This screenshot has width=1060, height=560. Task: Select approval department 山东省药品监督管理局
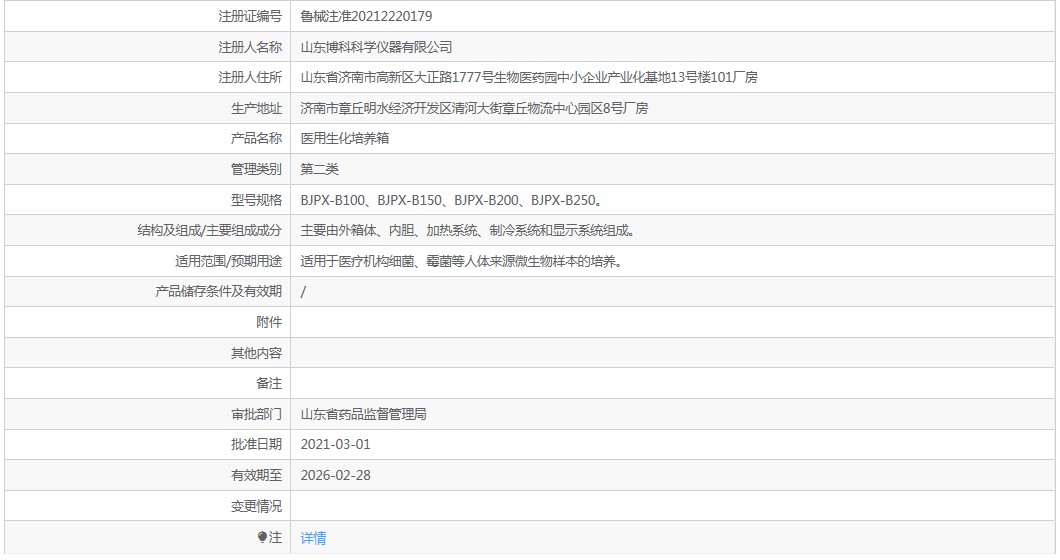(363, 414)
